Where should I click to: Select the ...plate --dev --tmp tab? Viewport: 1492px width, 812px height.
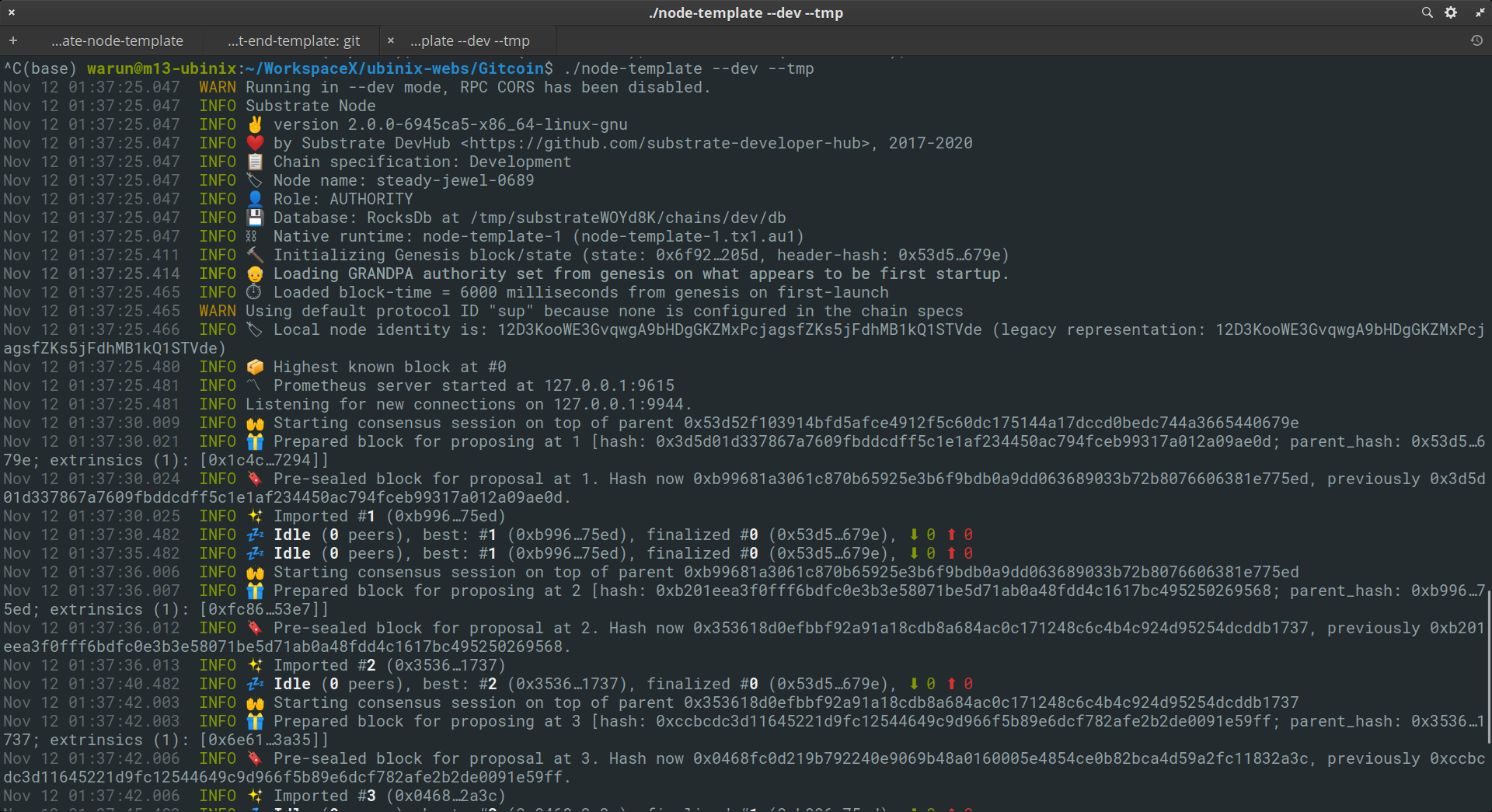pyautogui.click(x=470, y=40)
